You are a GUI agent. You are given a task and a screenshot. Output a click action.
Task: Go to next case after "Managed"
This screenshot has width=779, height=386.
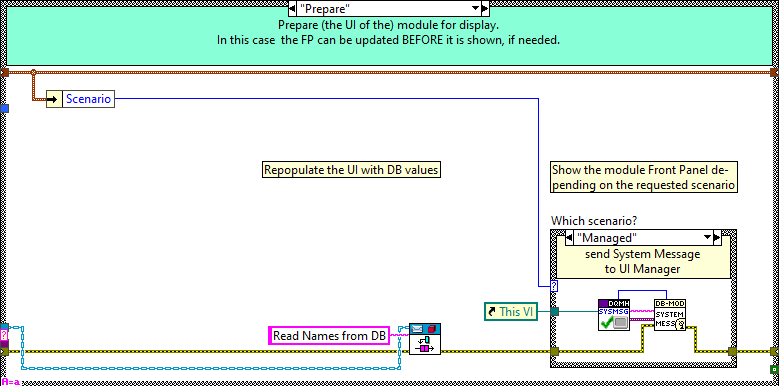(717, 238)
